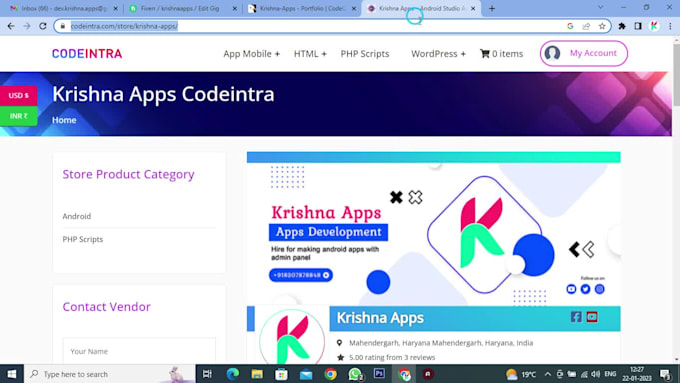Click the taskbar search box
680x383 pixels.
click(x=110, y=374)
